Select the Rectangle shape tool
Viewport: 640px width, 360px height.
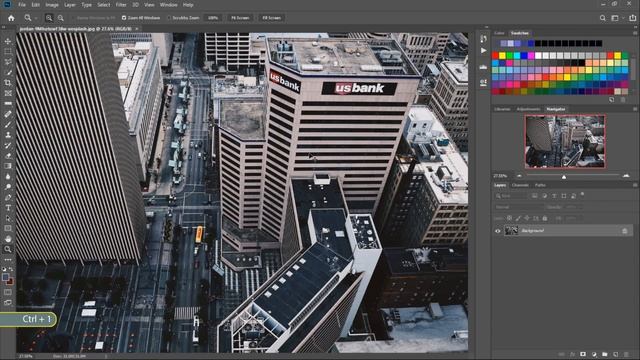click(8, 229)
